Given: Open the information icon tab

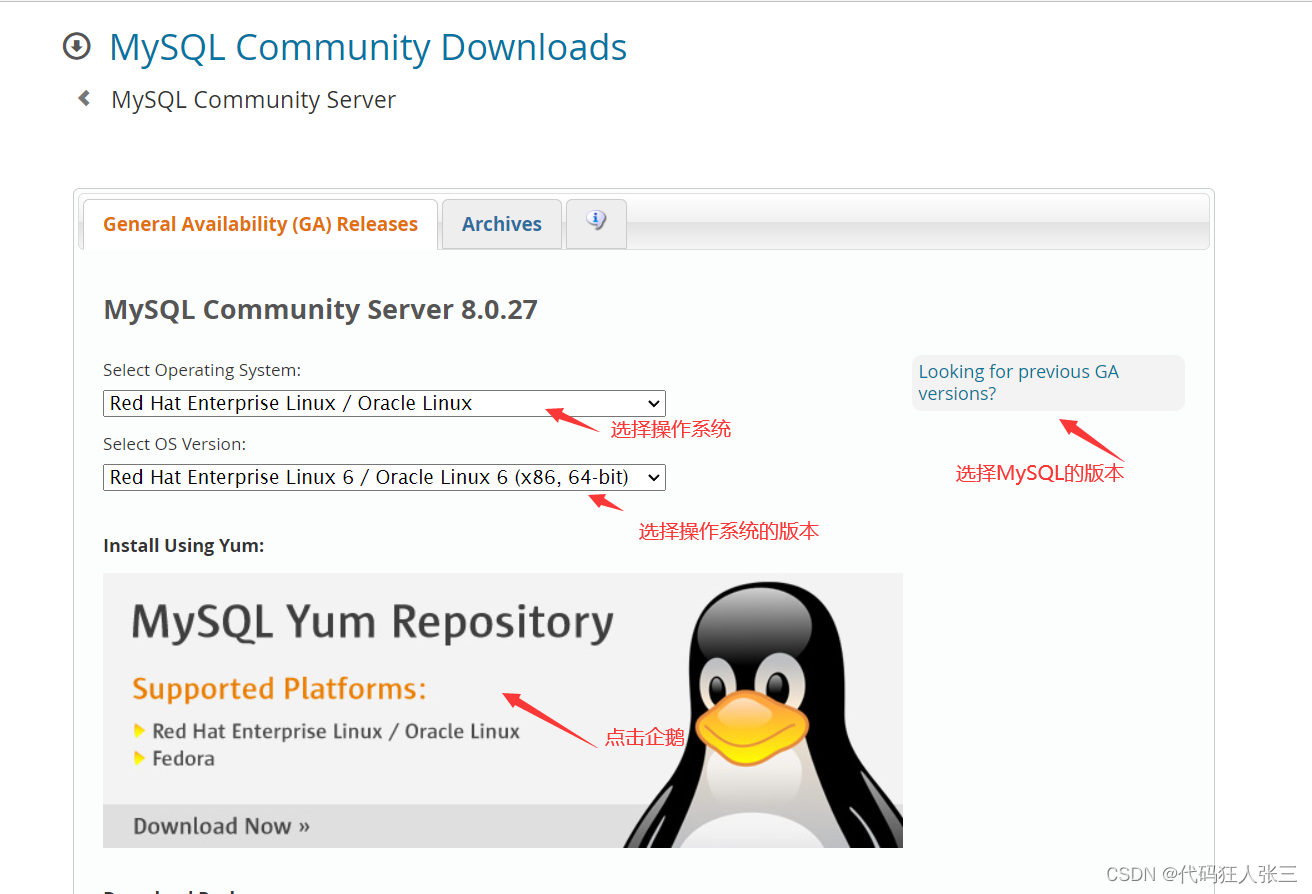Looking at the screenshot, I should (x=596, y=223).
